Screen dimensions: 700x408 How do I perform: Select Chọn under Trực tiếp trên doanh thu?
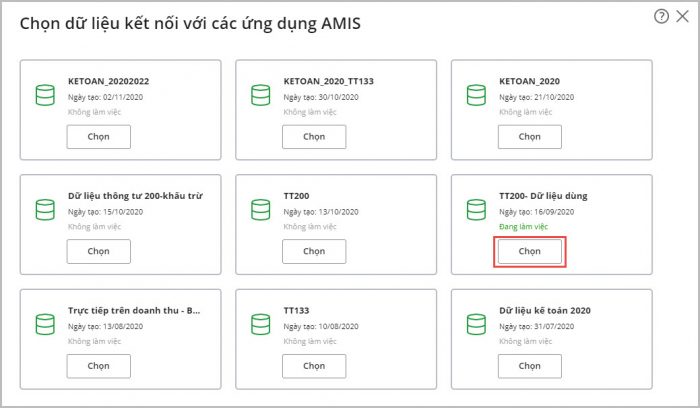(99, 366)
